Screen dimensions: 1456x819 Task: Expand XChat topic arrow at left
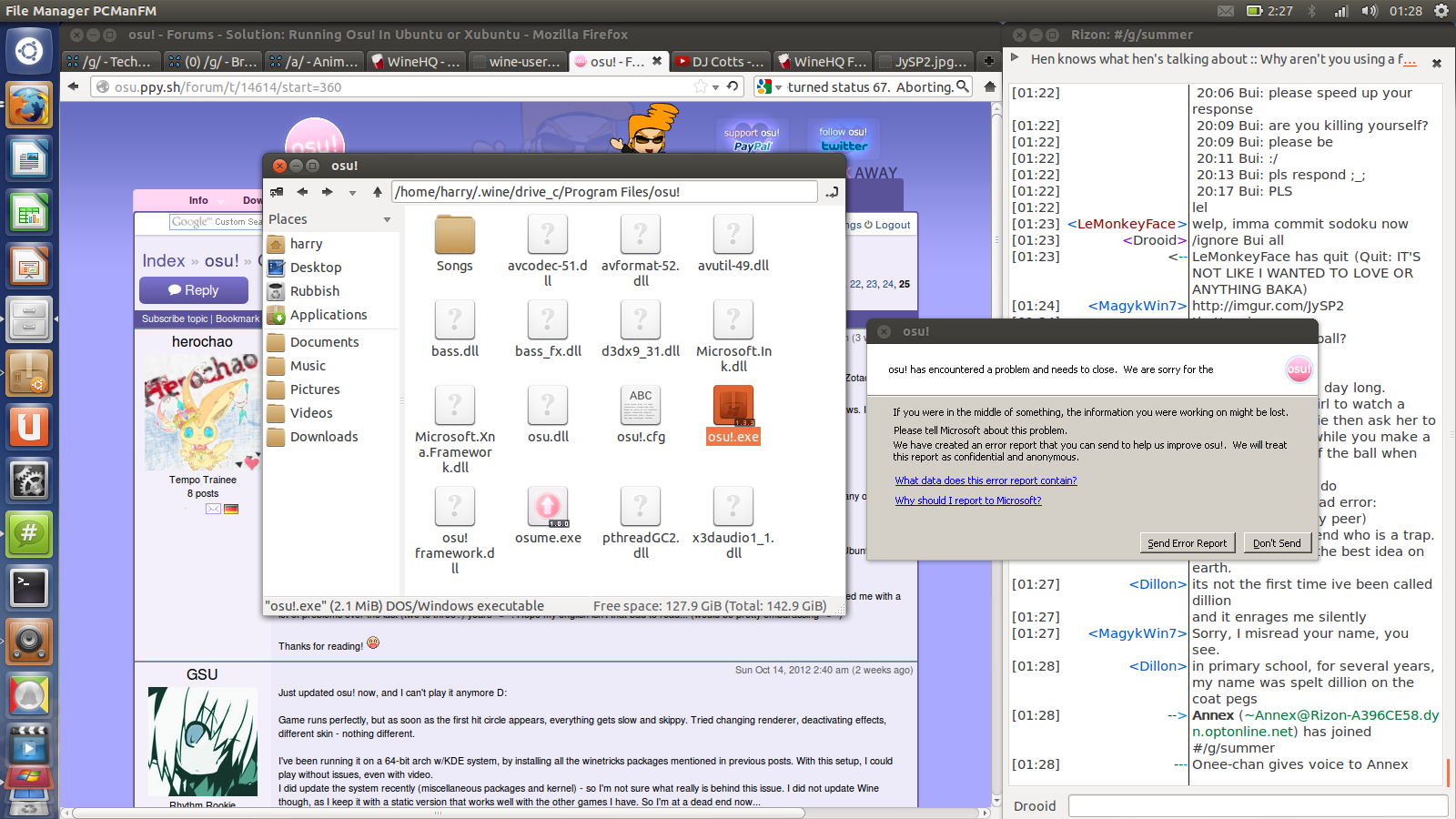[1016, 58]
